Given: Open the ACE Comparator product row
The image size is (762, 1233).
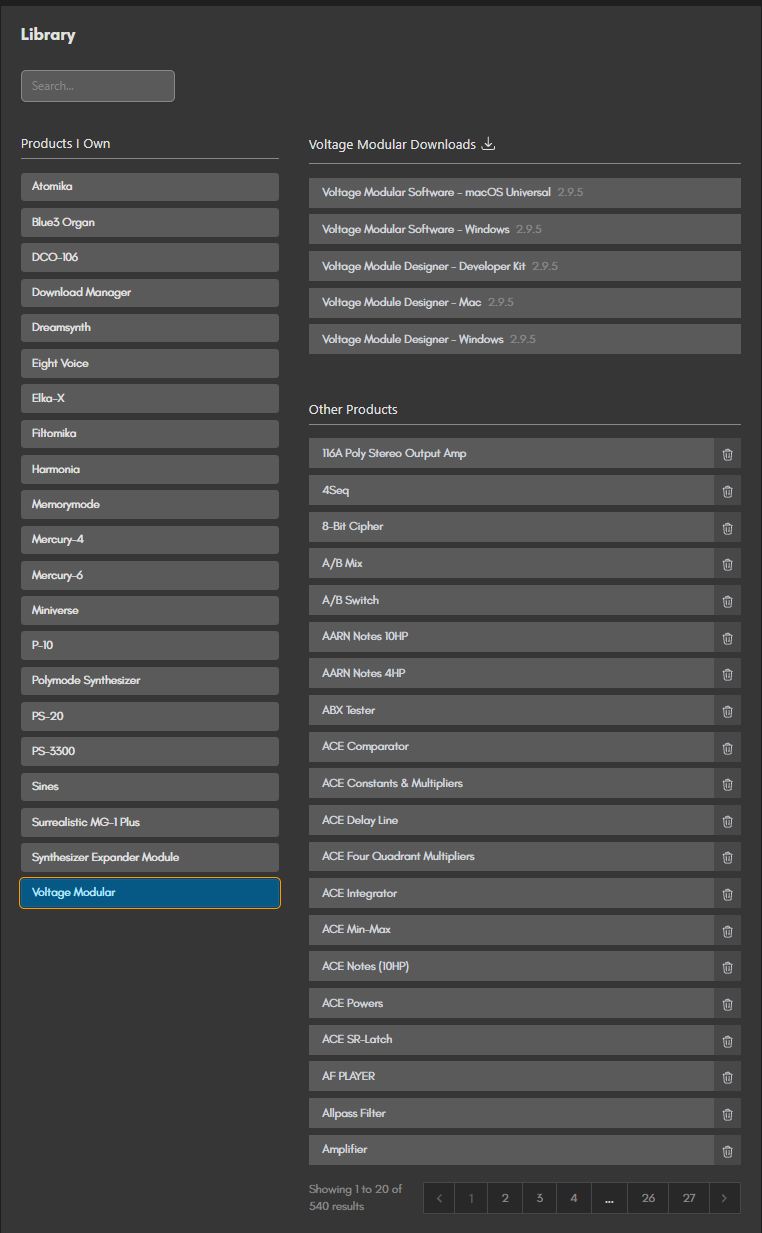Looking at the screenshot, I should pos(511,747).
